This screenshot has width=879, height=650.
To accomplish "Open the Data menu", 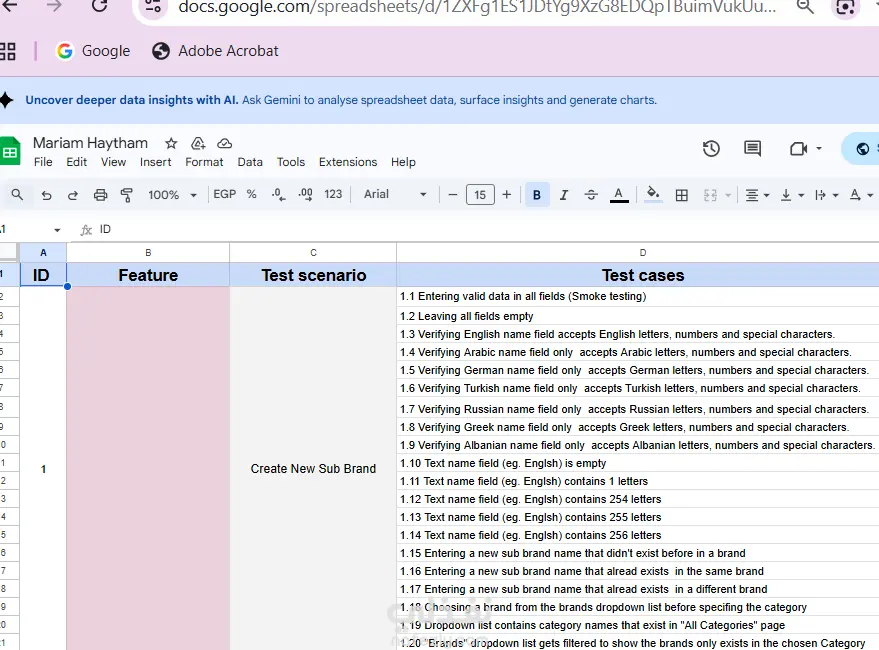I will [x=250, y=162].
